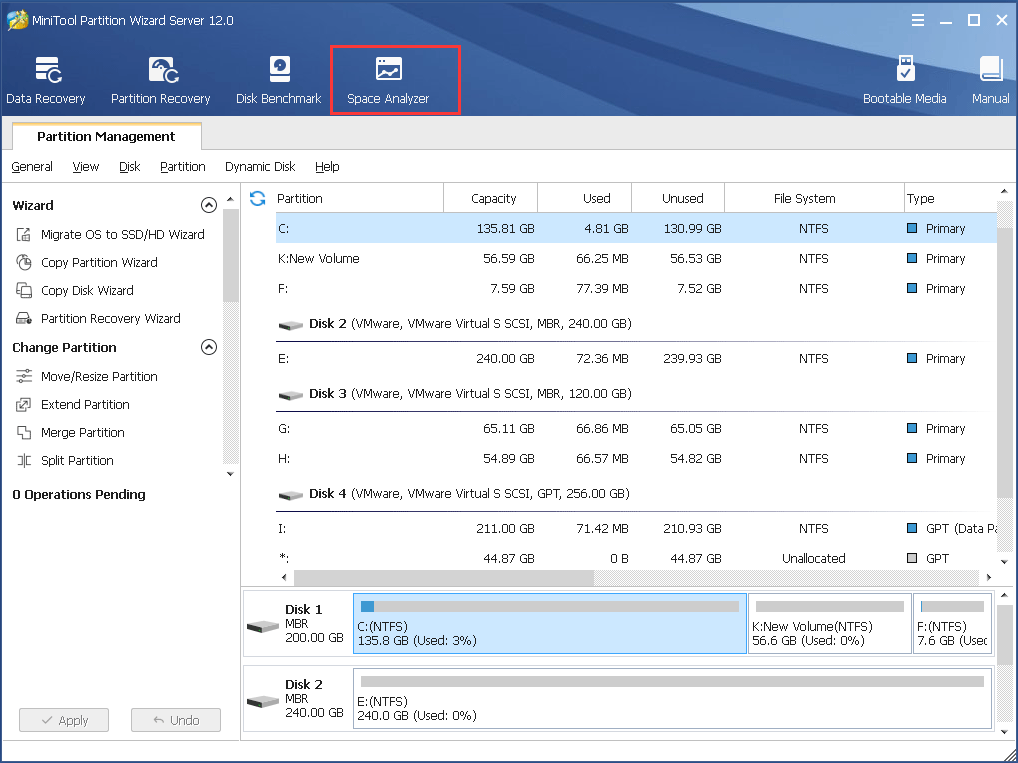
Task: Click the Disk 2 drive icon in the partition list
Action: 291,325
